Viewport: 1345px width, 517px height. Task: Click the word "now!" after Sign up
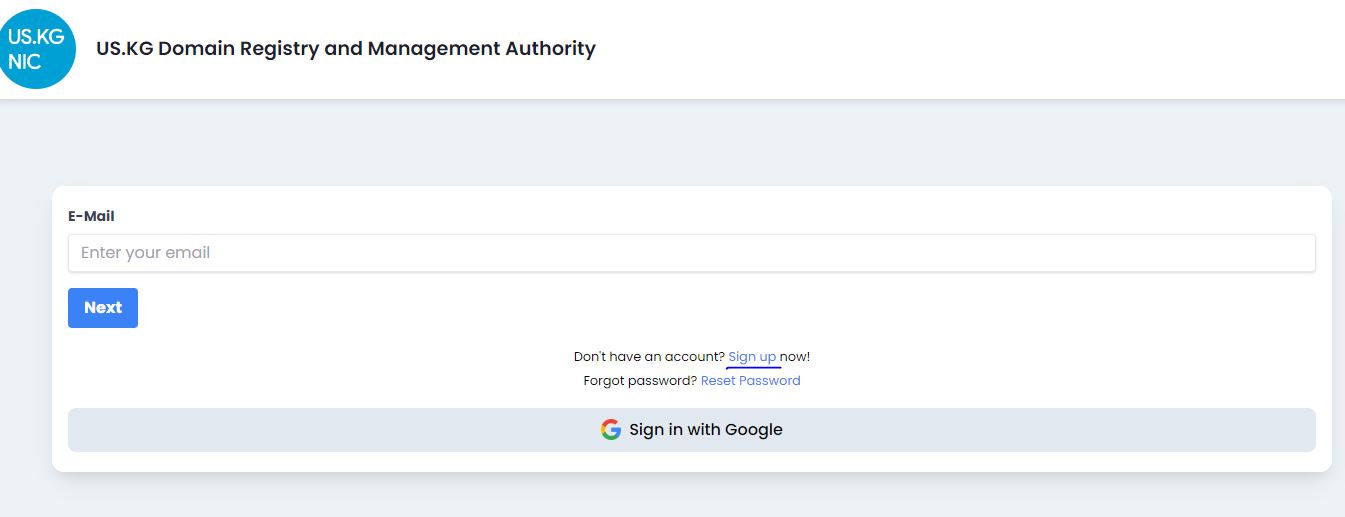(x=795, y=357)
